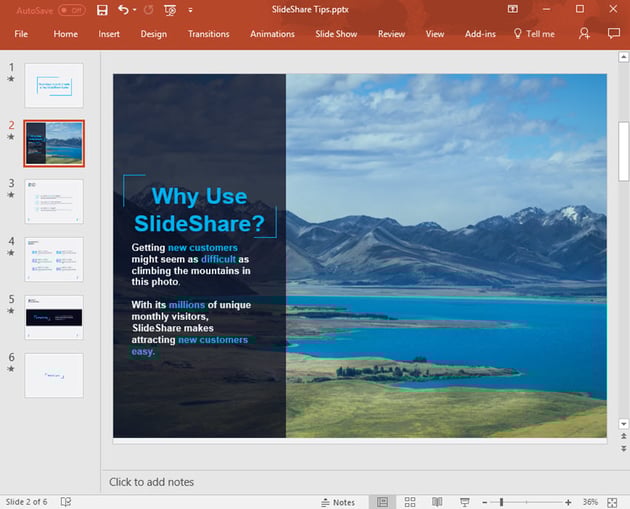
Task: Select slide 4 thumbnail
Action: 54,259
